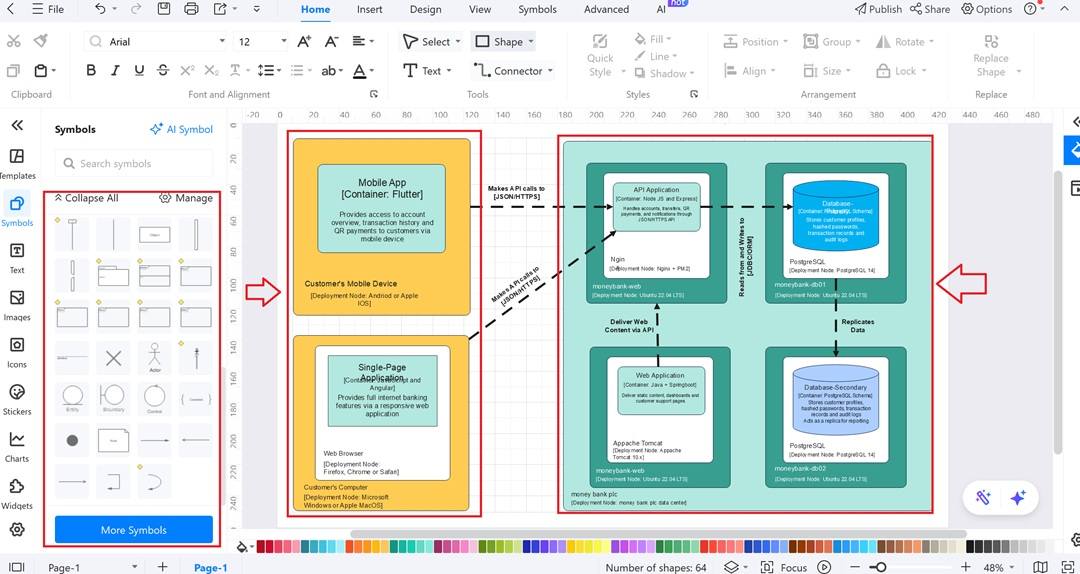Switch to the Insert ribbon tab

click(x=370, y=10)
